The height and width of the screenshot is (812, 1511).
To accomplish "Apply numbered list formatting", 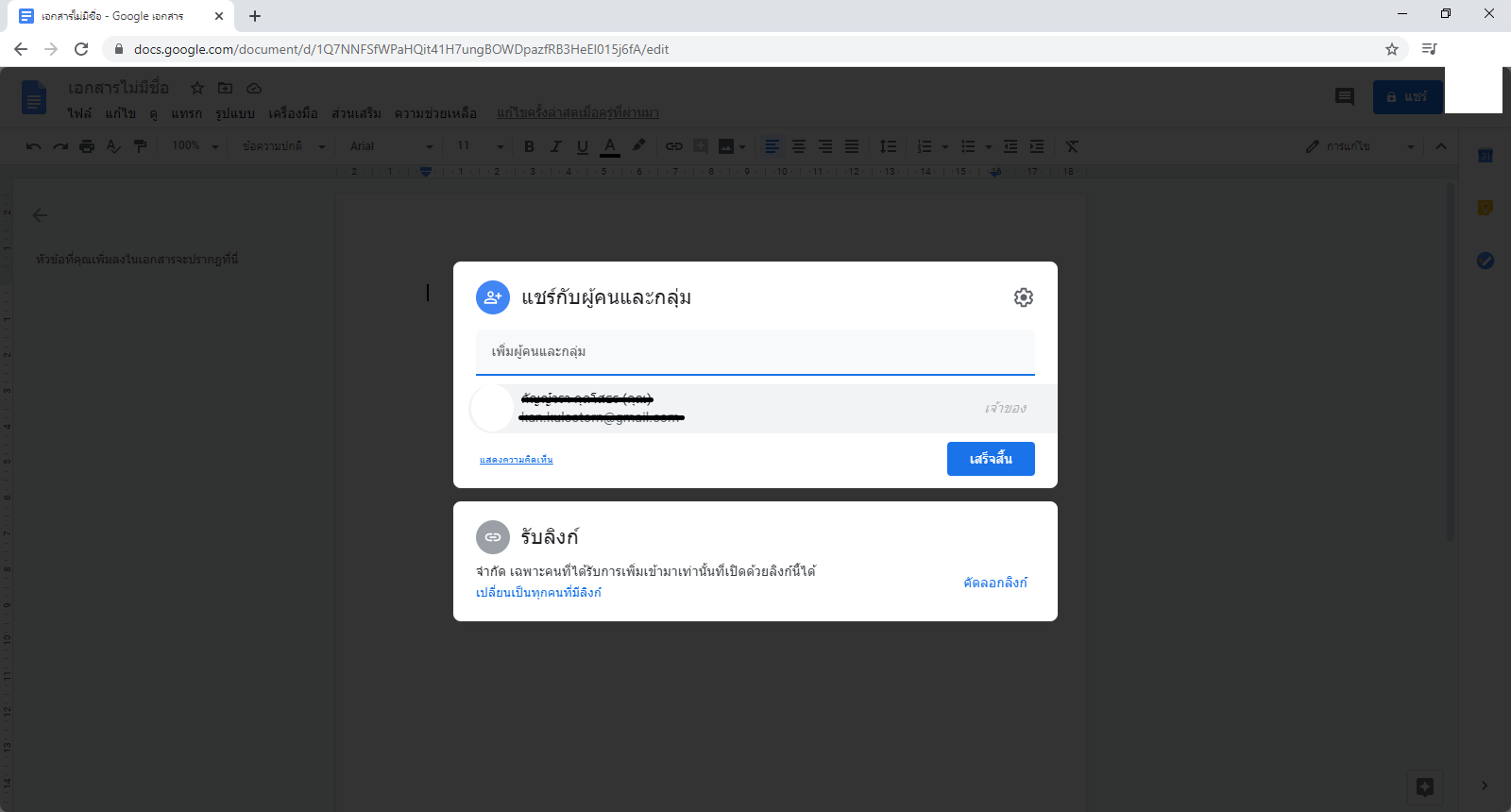I will 925,146.
